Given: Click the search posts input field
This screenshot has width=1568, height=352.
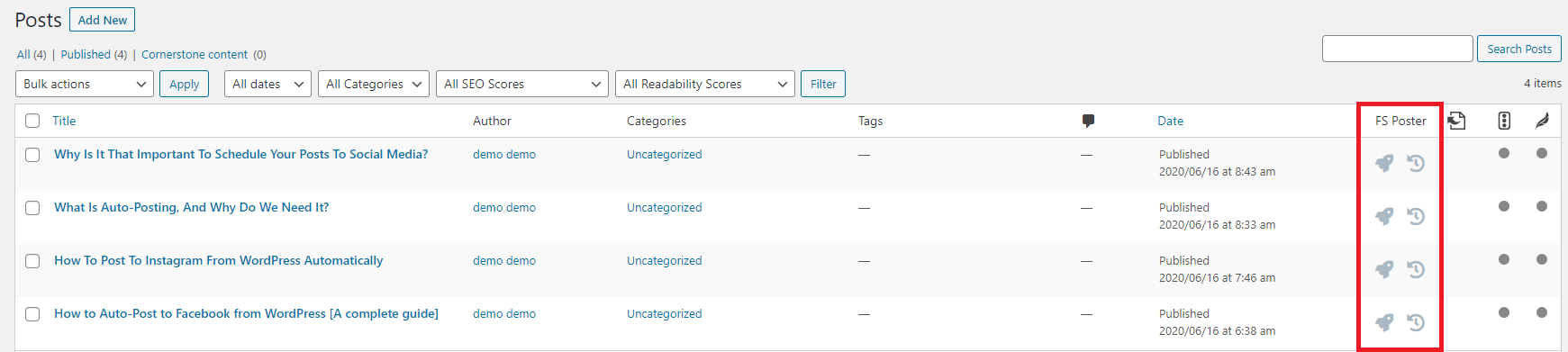Looking at the screenshot, I should [x=1397, y=49].
